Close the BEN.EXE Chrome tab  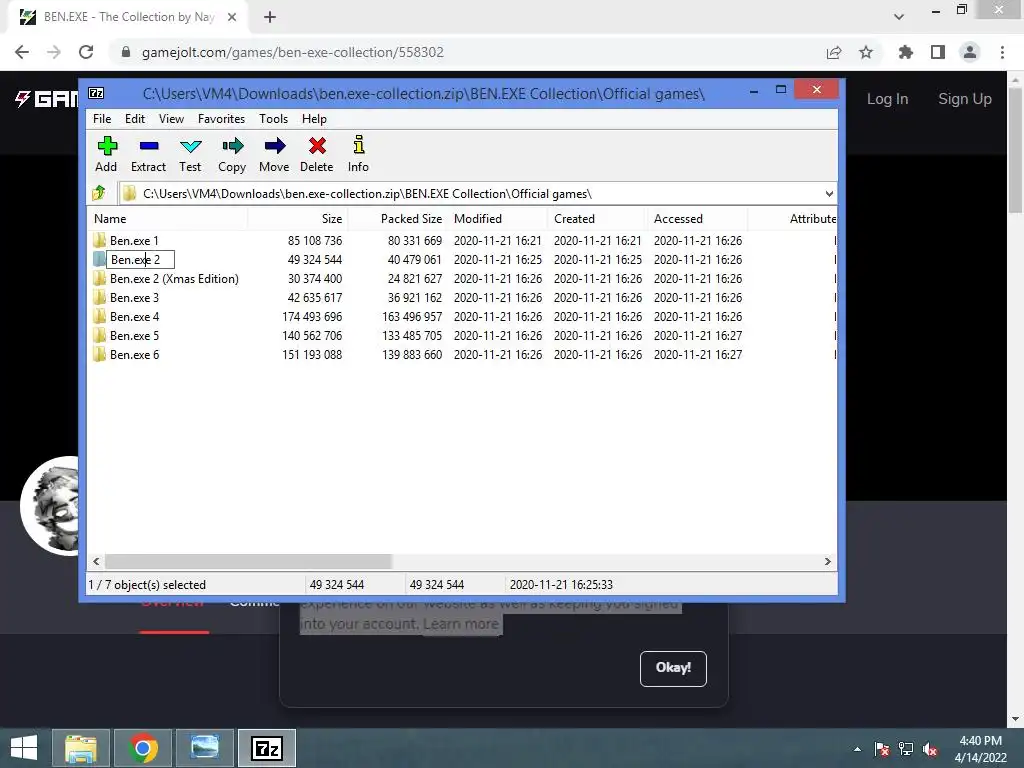(x=232, y=17)
